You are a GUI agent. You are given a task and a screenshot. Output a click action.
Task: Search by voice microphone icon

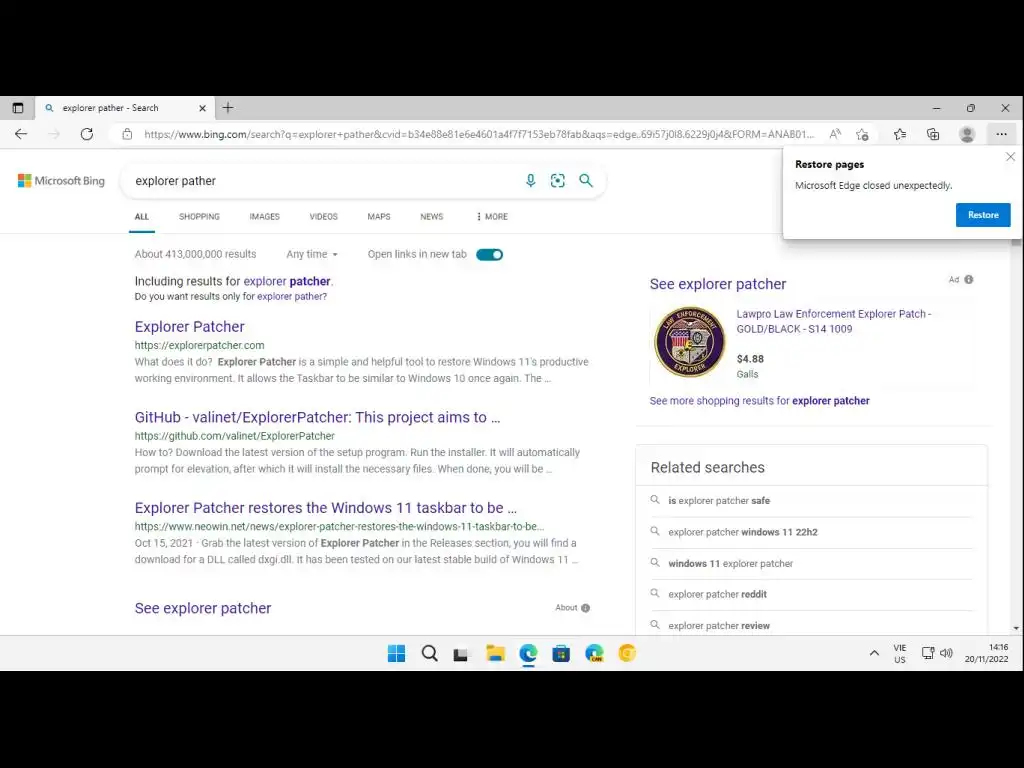[x=530, y=180]
